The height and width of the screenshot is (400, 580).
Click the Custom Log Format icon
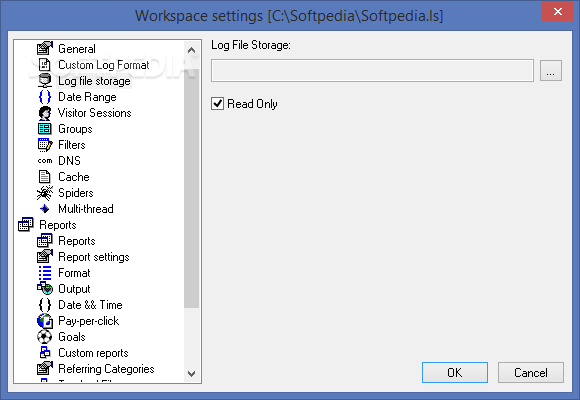coord(45,64)
